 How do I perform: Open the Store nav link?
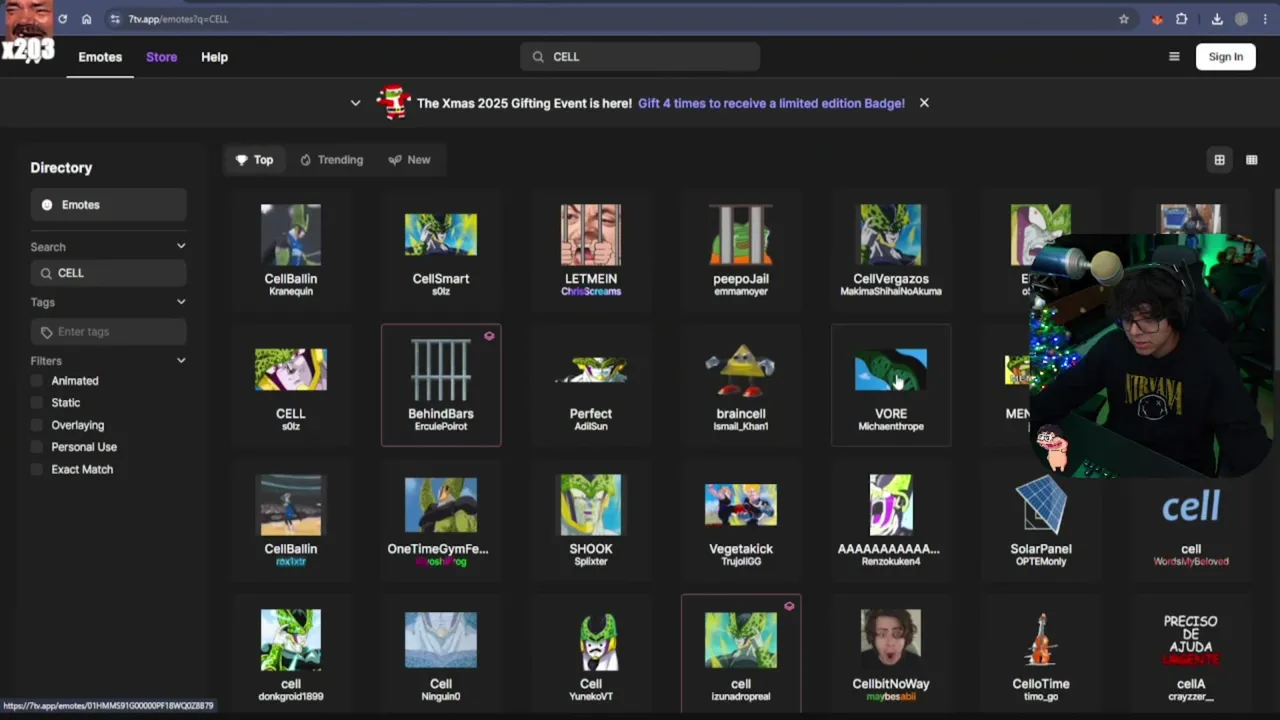tap(161, 57)
